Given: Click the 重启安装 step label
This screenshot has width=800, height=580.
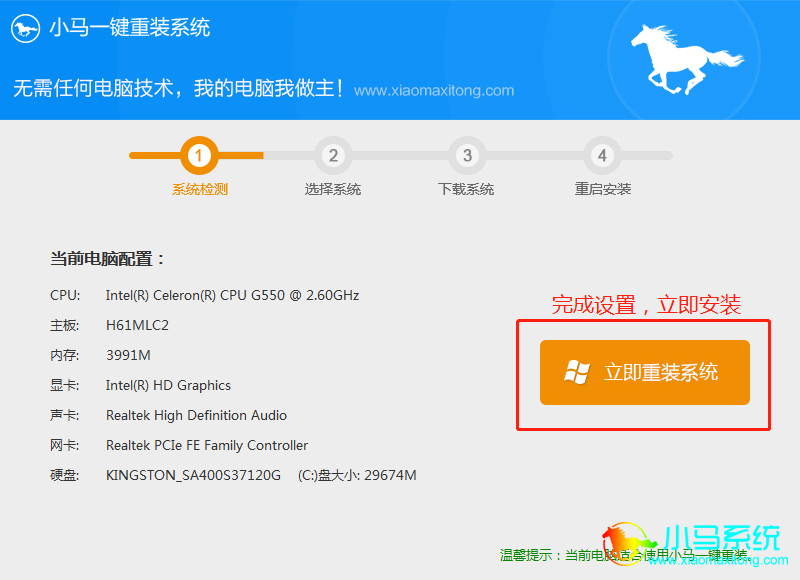Looking at the screenshot, I should (603, 189).
